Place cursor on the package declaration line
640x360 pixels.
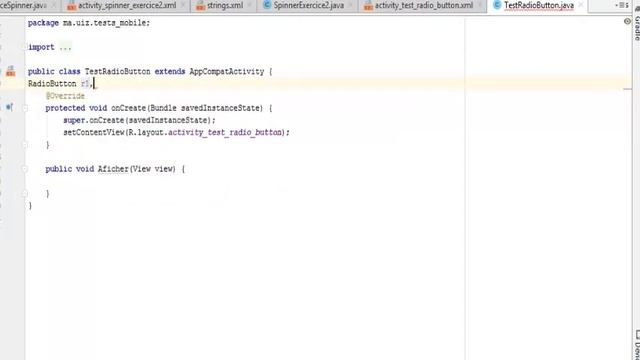(89, 23)
